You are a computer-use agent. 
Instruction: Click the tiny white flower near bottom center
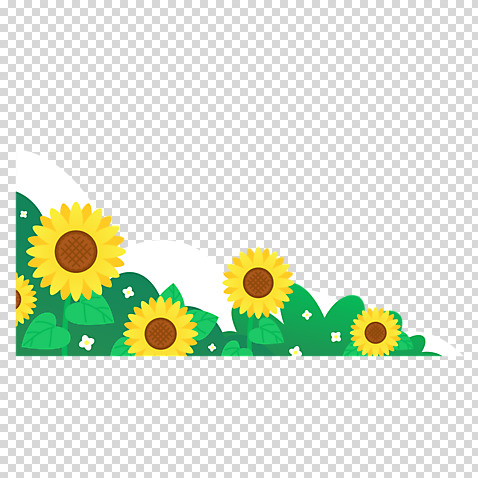[212, 348]
